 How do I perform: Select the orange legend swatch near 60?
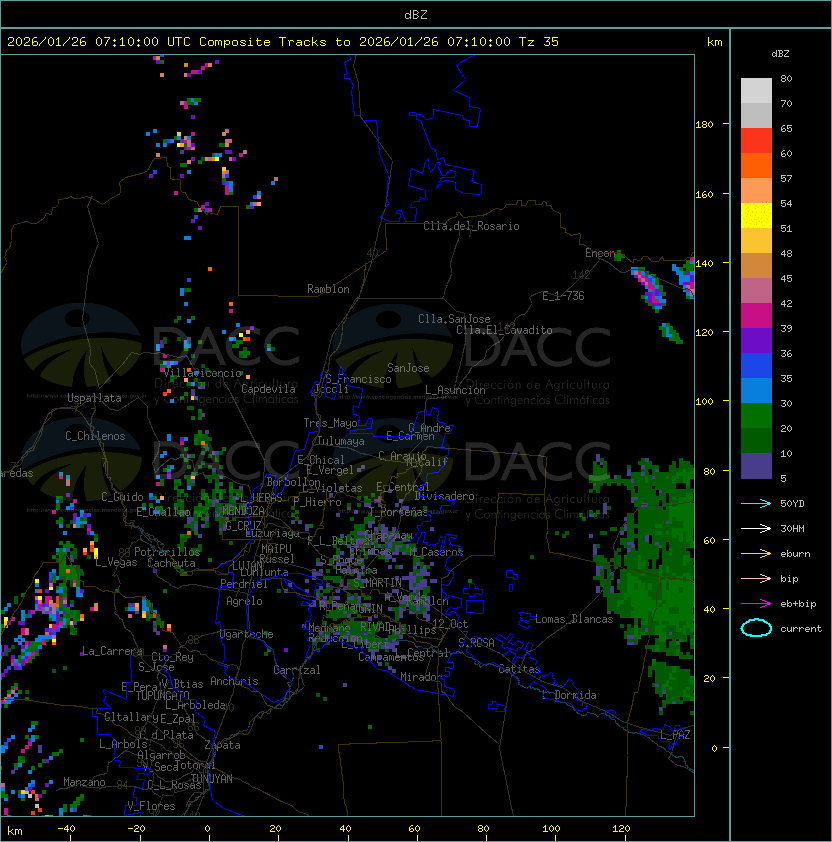[x=756, y=166]
